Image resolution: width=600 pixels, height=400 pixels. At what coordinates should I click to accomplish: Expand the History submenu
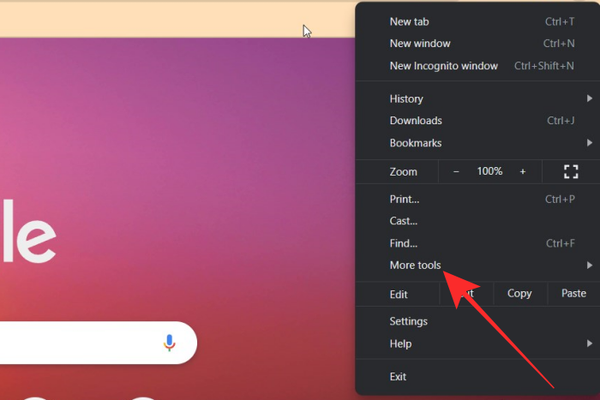point(406,99)
